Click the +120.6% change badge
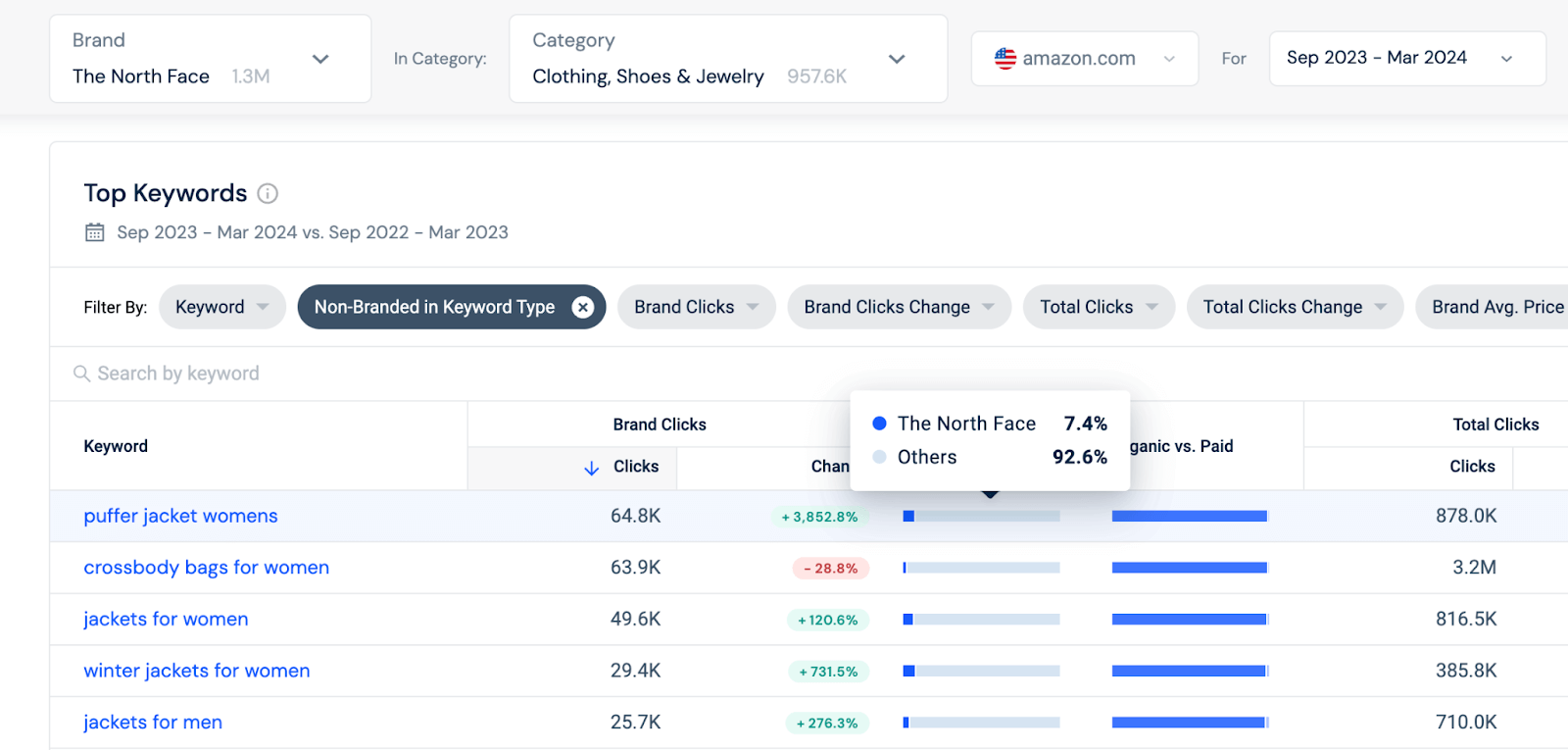This screenshot has width=1568, height=750. [828, 620]
